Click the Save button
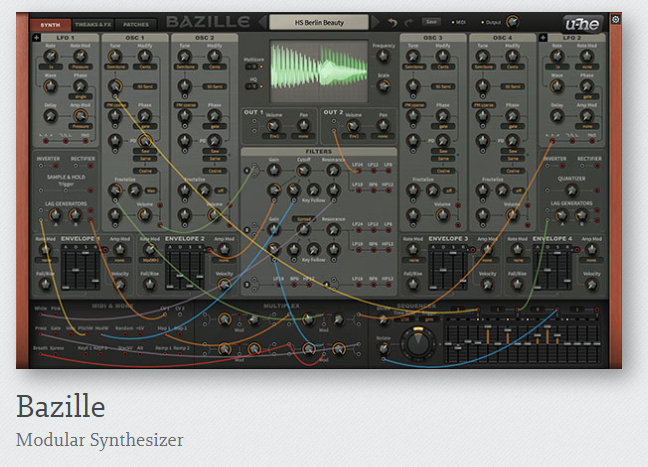This screenshot has width=648, height=467. click(x=431, y=21)
